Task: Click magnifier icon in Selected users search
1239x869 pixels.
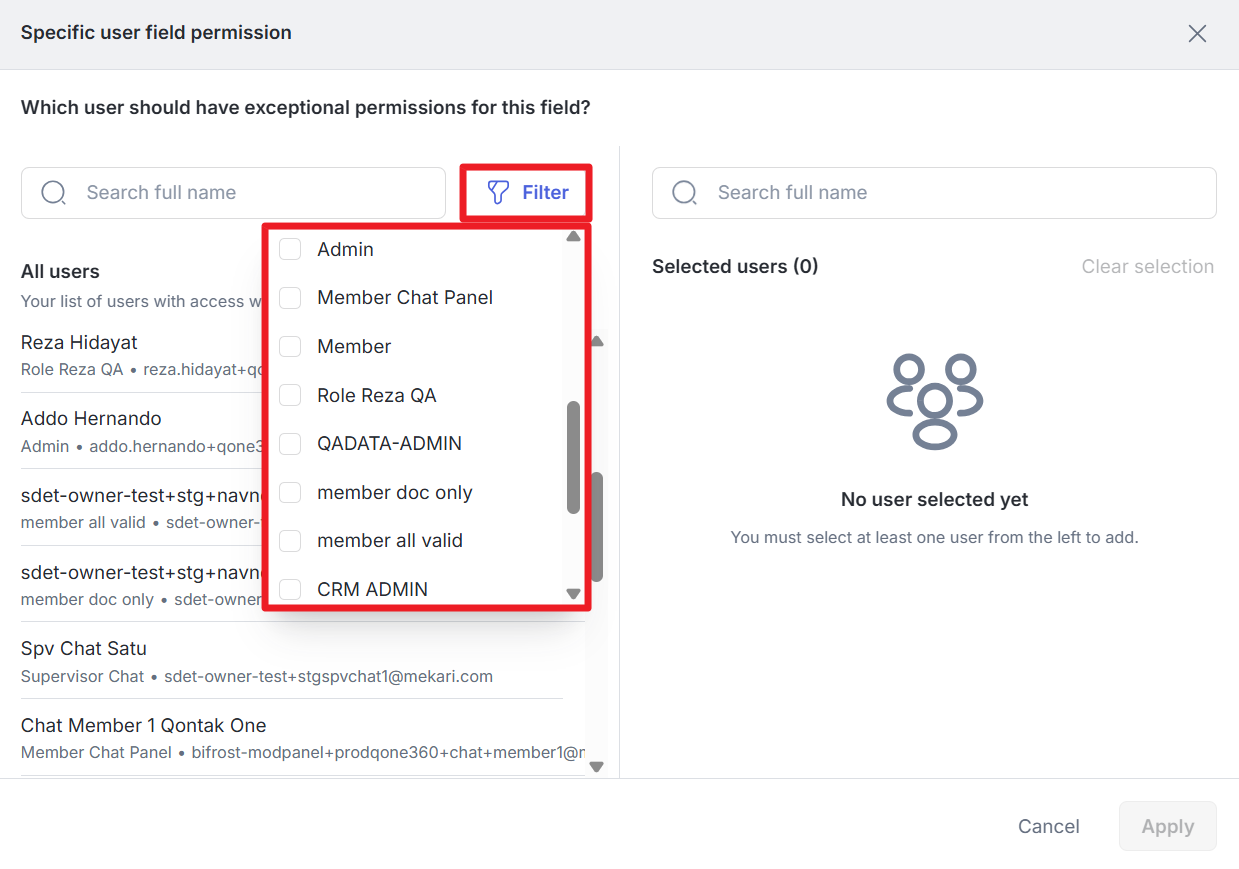Action: coord(685,193)
